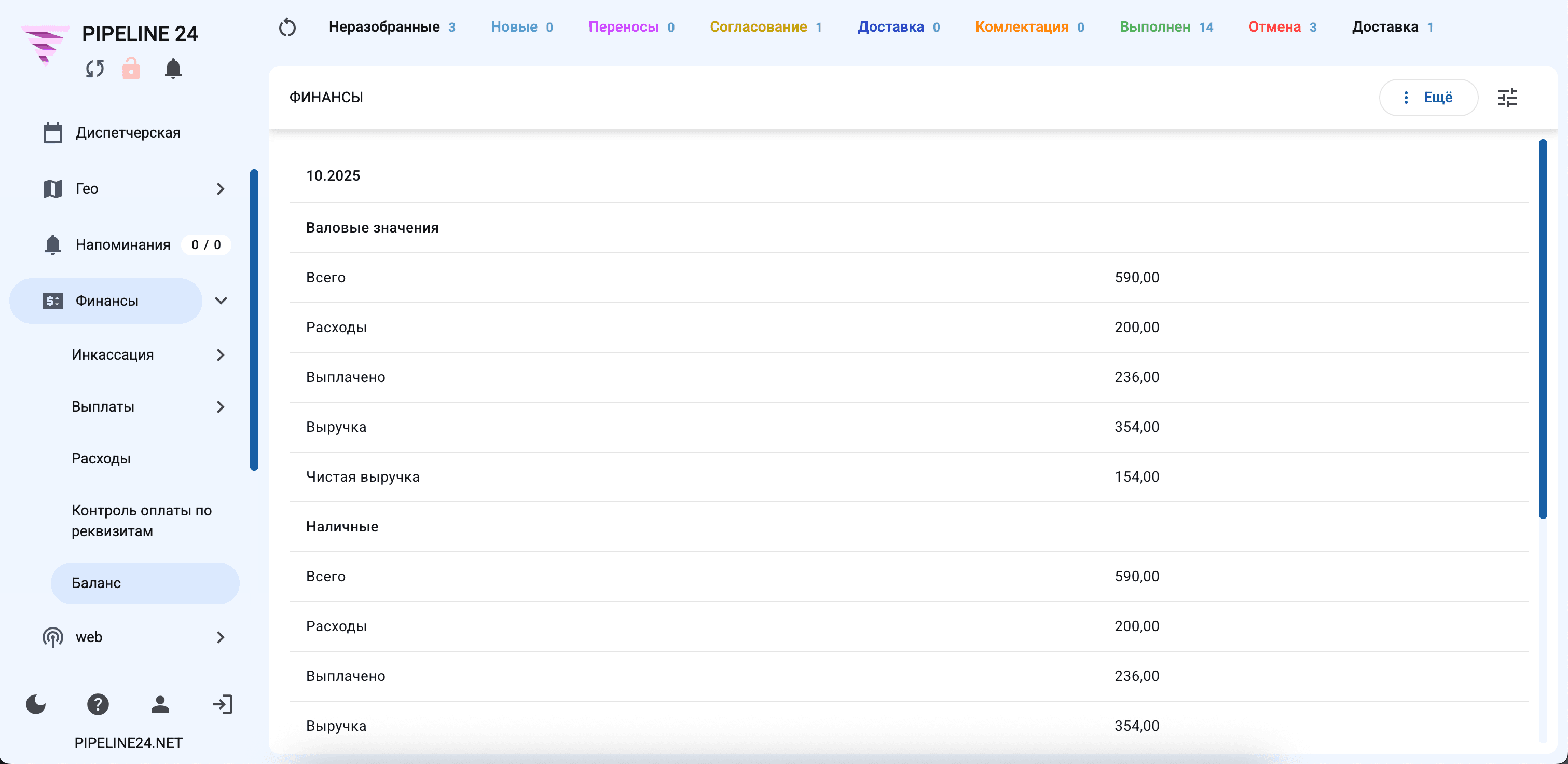Refresh order statuses with circular arrow icon
The height and width of the screenshot is (764, 1568).
tap(287, 28)
